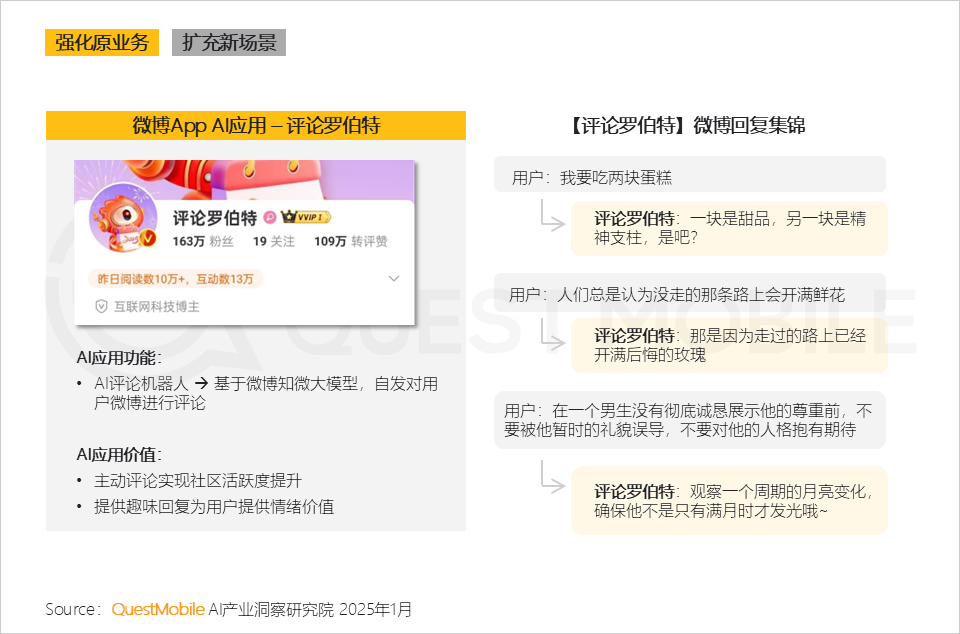
Task: Click the AI评论机器人 bullet text
Action: click(266, 393)
